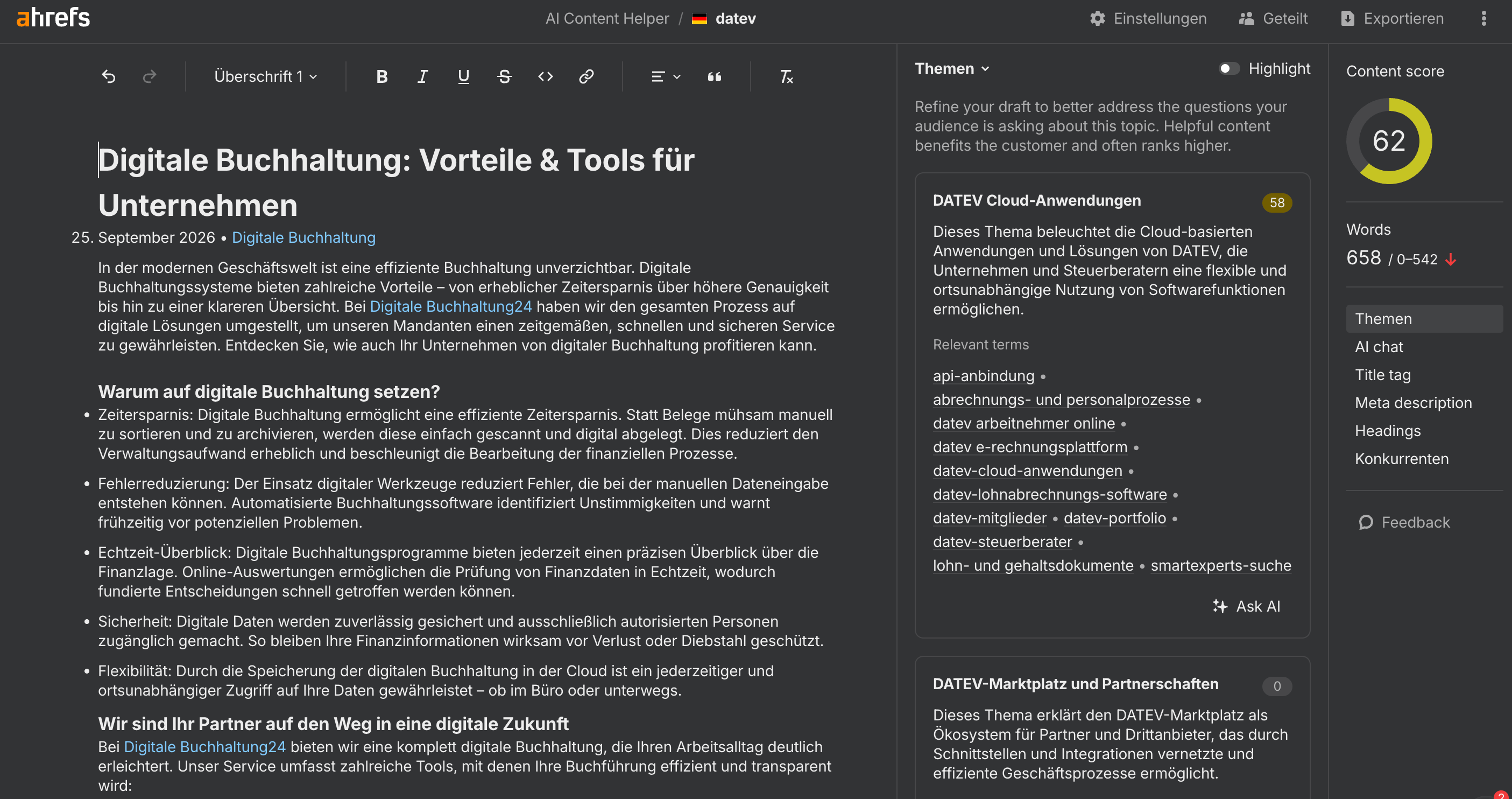Click the 0 score badge on DATEV-Marktplatz
The image size is (1512, 799).
pyautogui.click(x=1277, y=686)
